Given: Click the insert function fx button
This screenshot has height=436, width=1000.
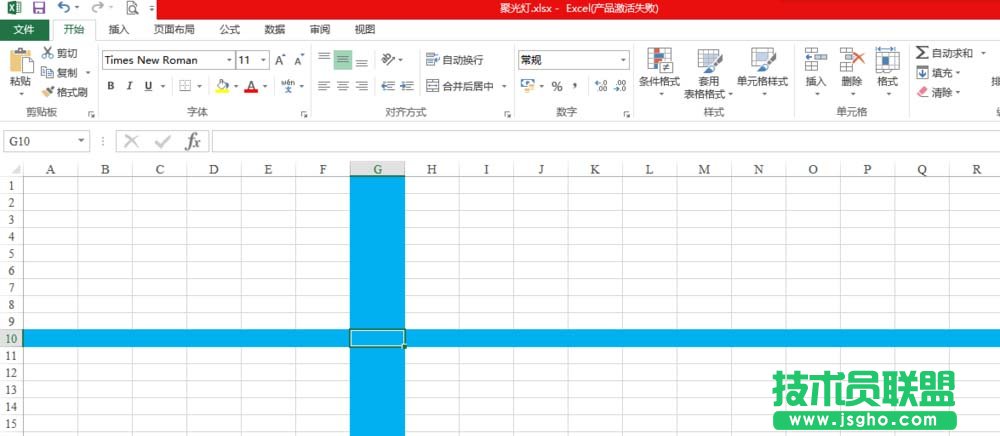Looking at the screenshot, I should [193, 141].
